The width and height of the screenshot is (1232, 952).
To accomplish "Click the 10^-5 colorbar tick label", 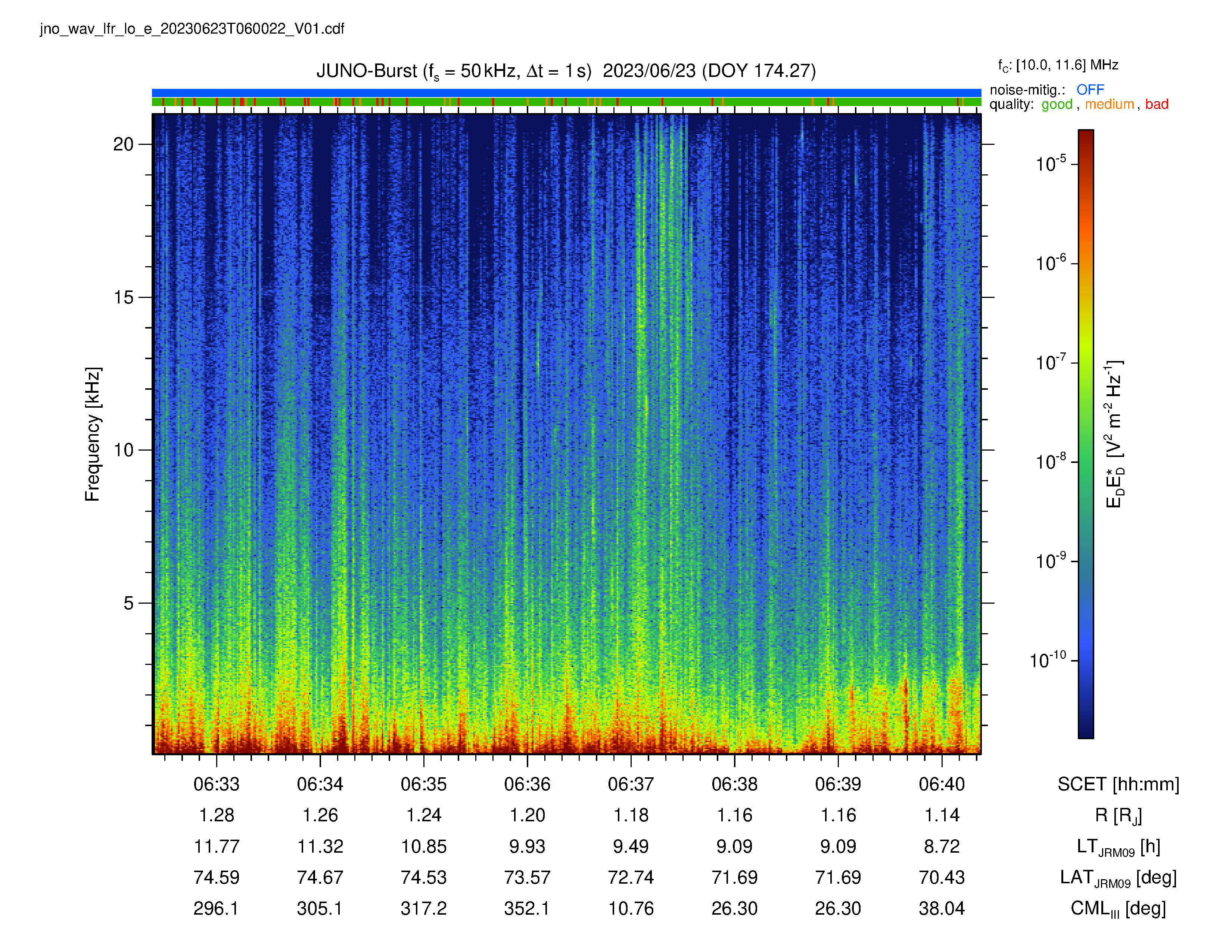I will [1050, 164].
